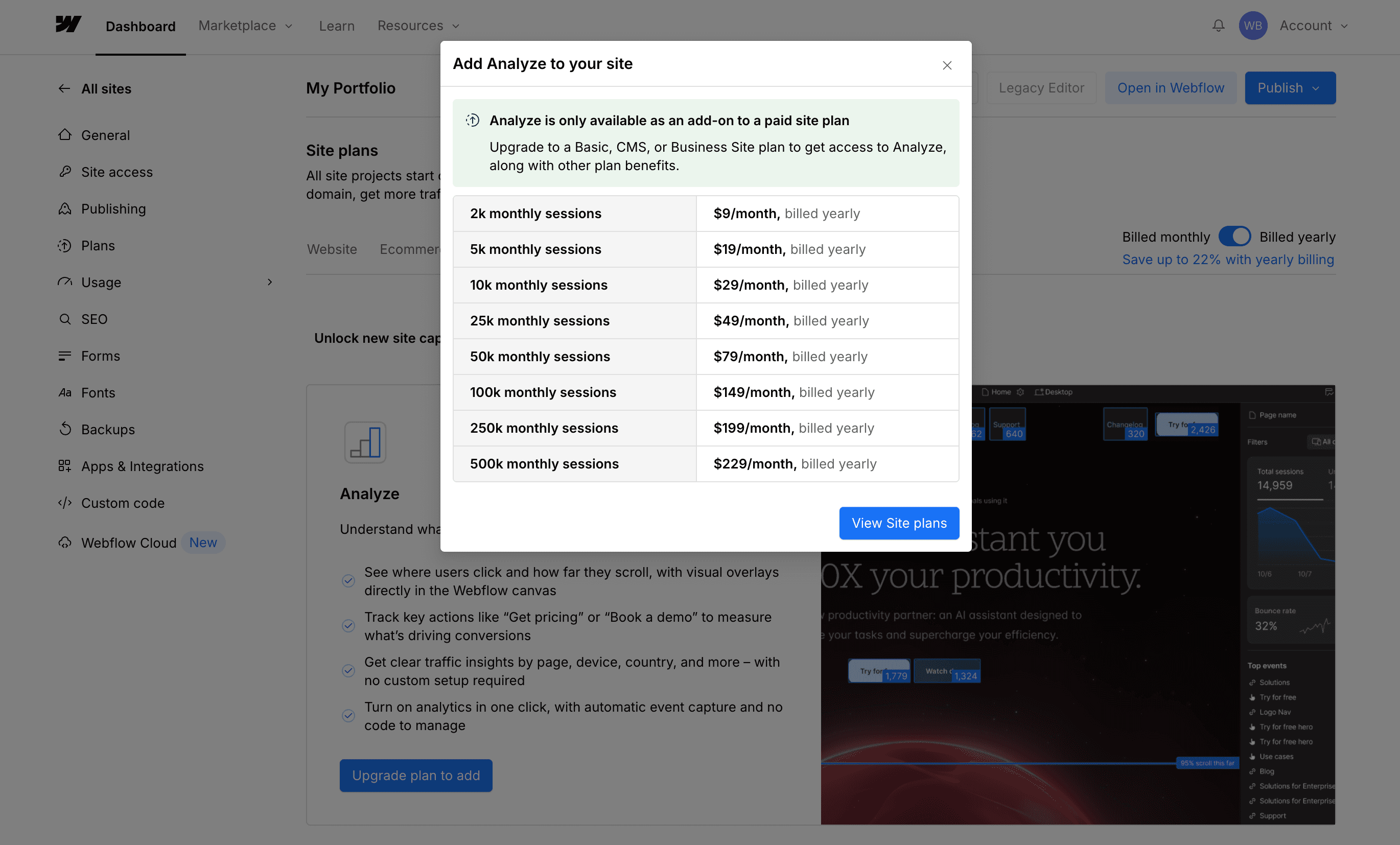Go to the Dashboard tab
The height and width of the screenshot is (845, 1400).
coord(141,26)
